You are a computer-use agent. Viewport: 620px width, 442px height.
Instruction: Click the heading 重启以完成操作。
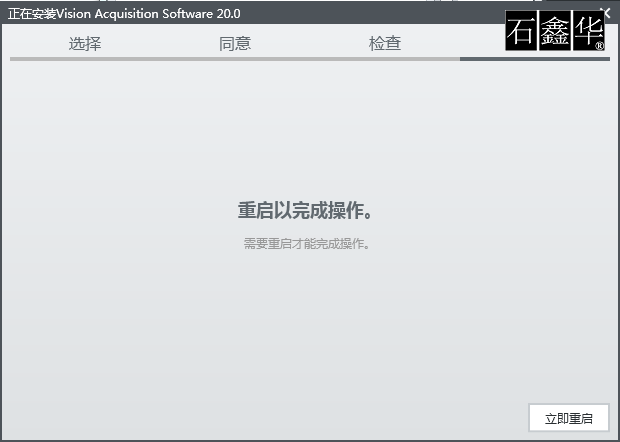[x=305, y=210]
